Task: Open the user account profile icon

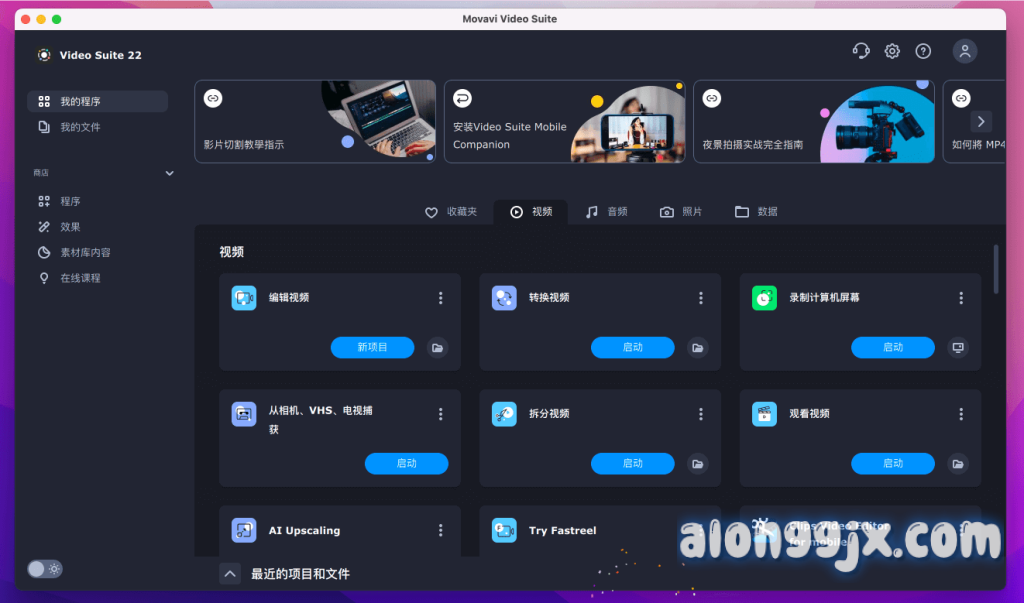Action: tap(965, 52)
